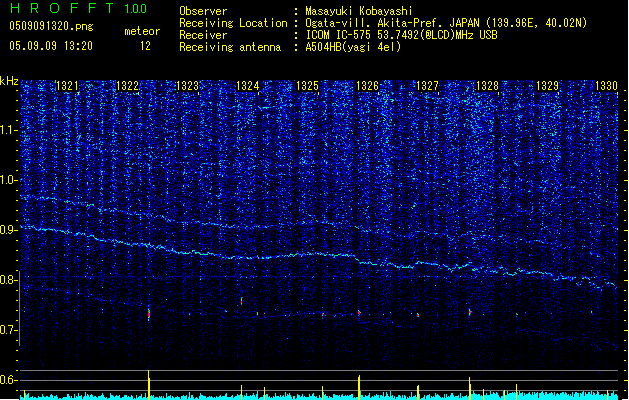629x400 pixels.
Task: Click the 1321 time marker
Action: coord(67,86)
